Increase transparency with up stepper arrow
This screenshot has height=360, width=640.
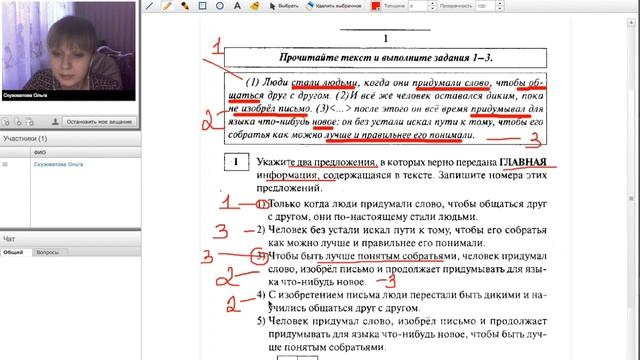[x=500, y=4]
